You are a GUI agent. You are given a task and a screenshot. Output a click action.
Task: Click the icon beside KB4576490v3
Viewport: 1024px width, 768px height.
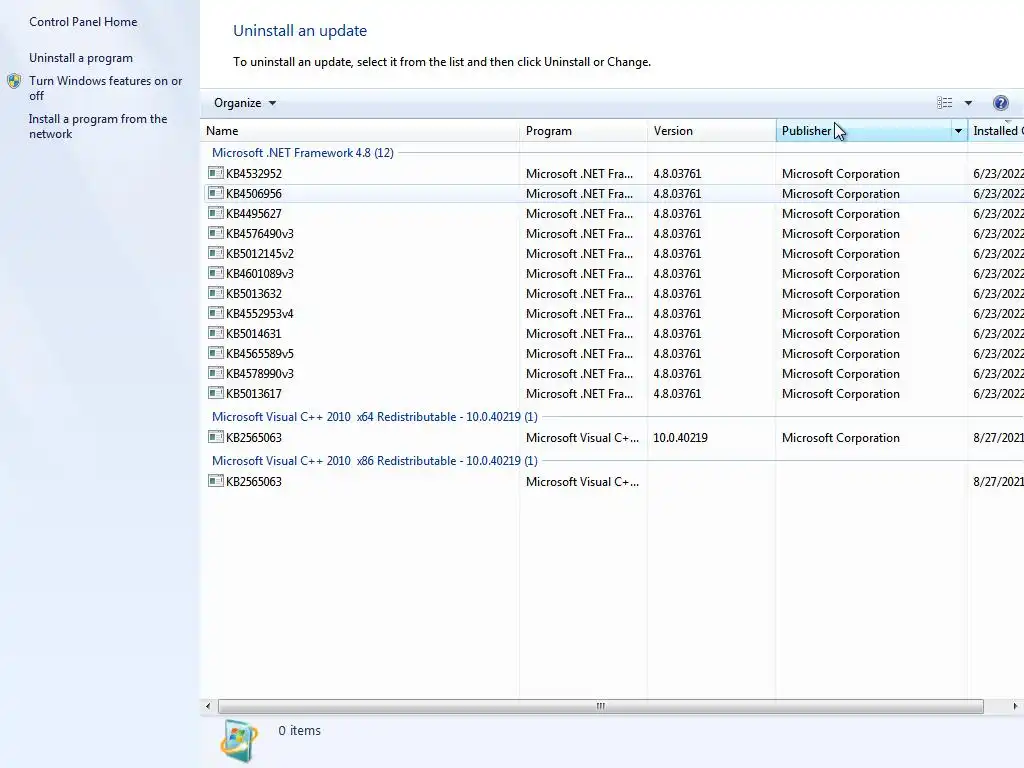(x=216, y=233)
